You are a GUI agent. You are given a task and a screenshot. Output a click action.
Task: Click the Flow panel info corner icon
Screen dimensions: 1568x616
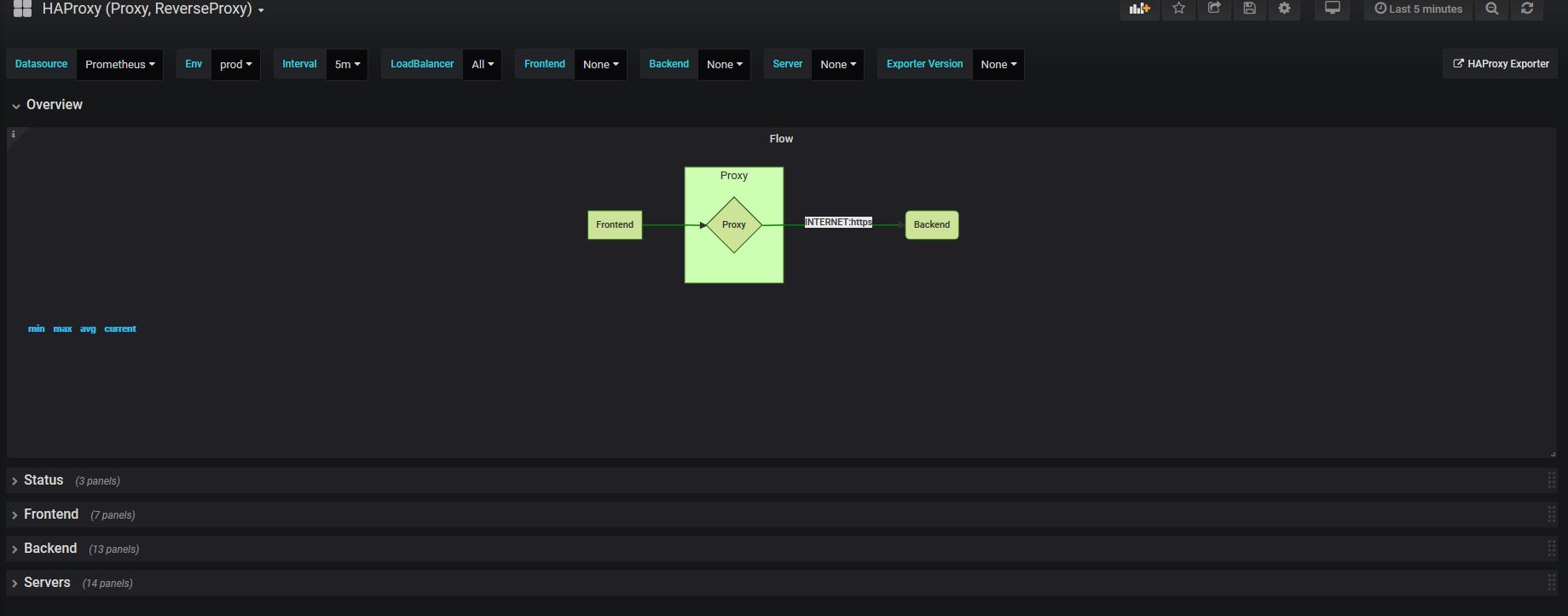click(x=14, y=135)
